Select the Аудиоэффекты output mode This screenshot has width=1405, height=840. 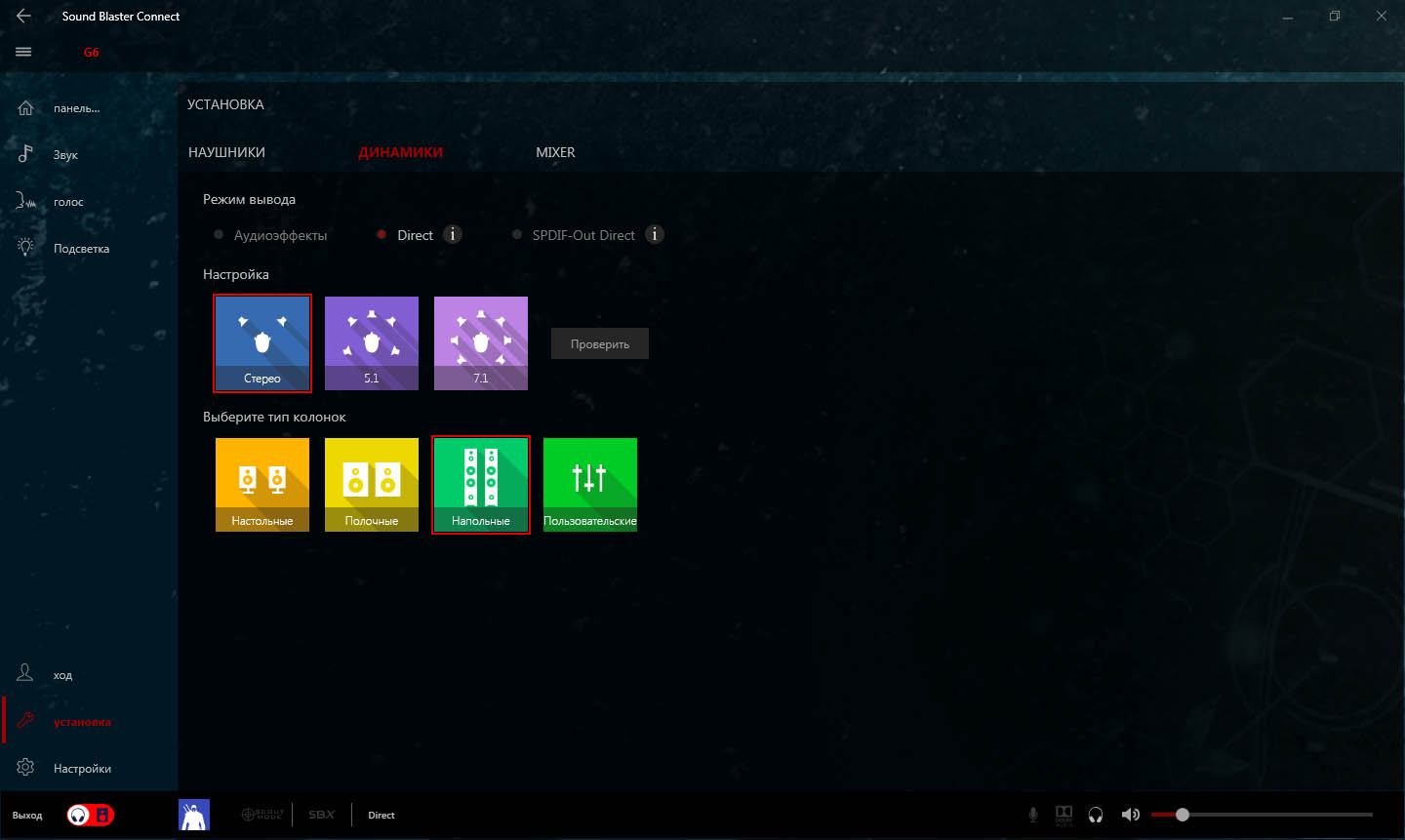(219, 235)
